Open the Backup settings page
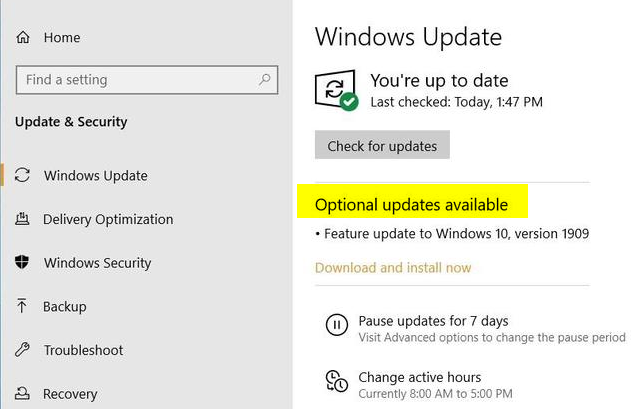The width and height of the screenshot is (643, 409). [x=65, y=307]
